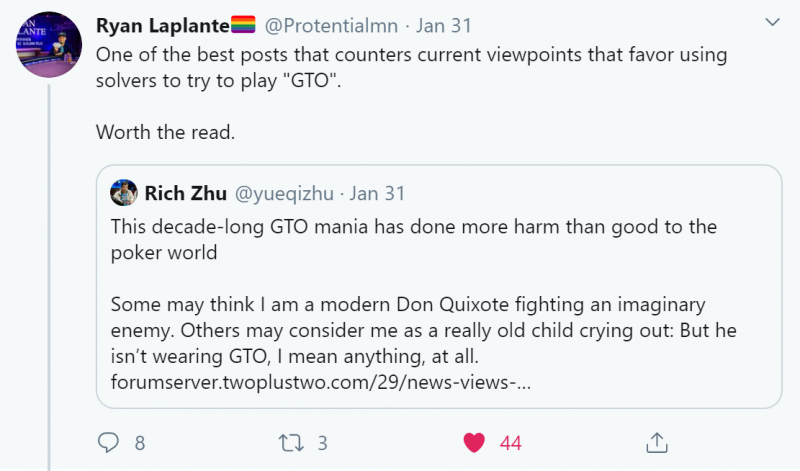
Task: Click the main tweet text "Worth the read."
Action: pyautogui.click(x=164, y=131)
